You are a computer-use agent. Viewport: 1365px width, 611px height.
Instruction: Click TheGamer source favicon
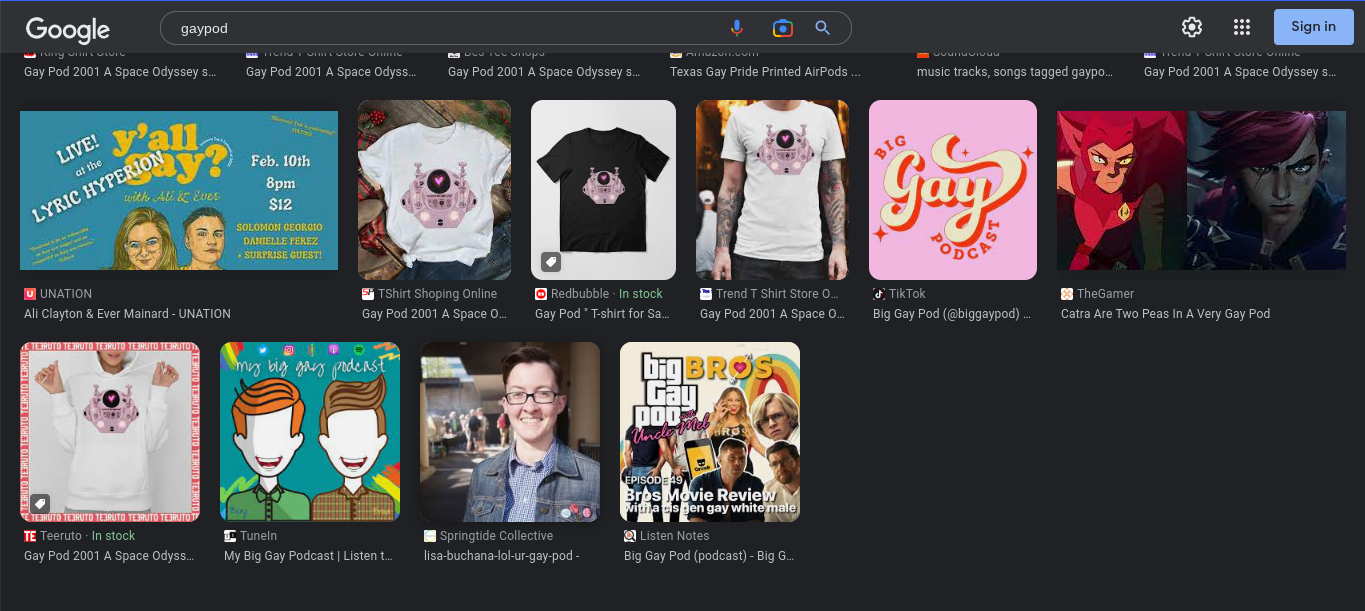pyautogui.click(x=1067, y=294)
